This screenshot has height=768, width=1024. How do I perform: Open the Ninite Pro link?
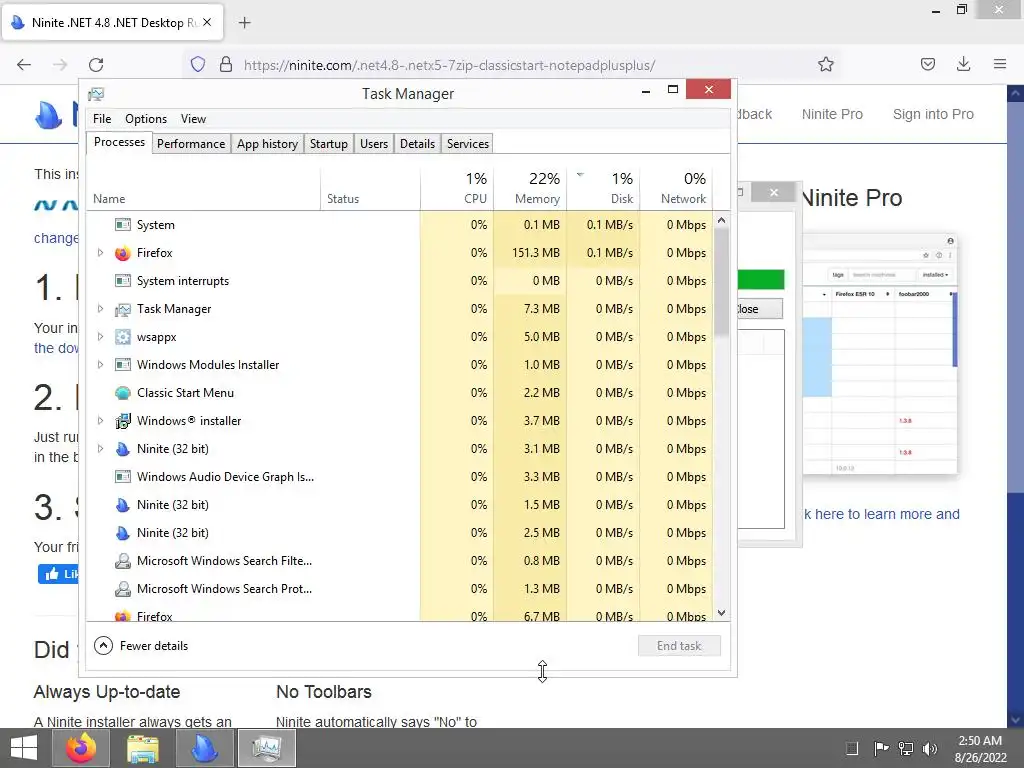point(832,114)
